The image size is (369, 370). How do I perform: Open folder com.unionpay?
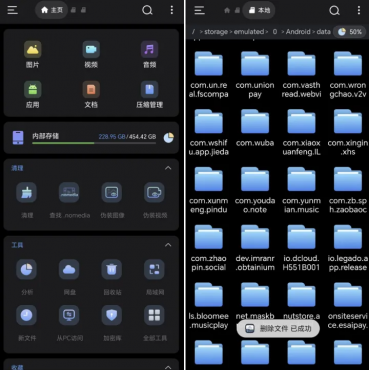click(x=255, y=75)
